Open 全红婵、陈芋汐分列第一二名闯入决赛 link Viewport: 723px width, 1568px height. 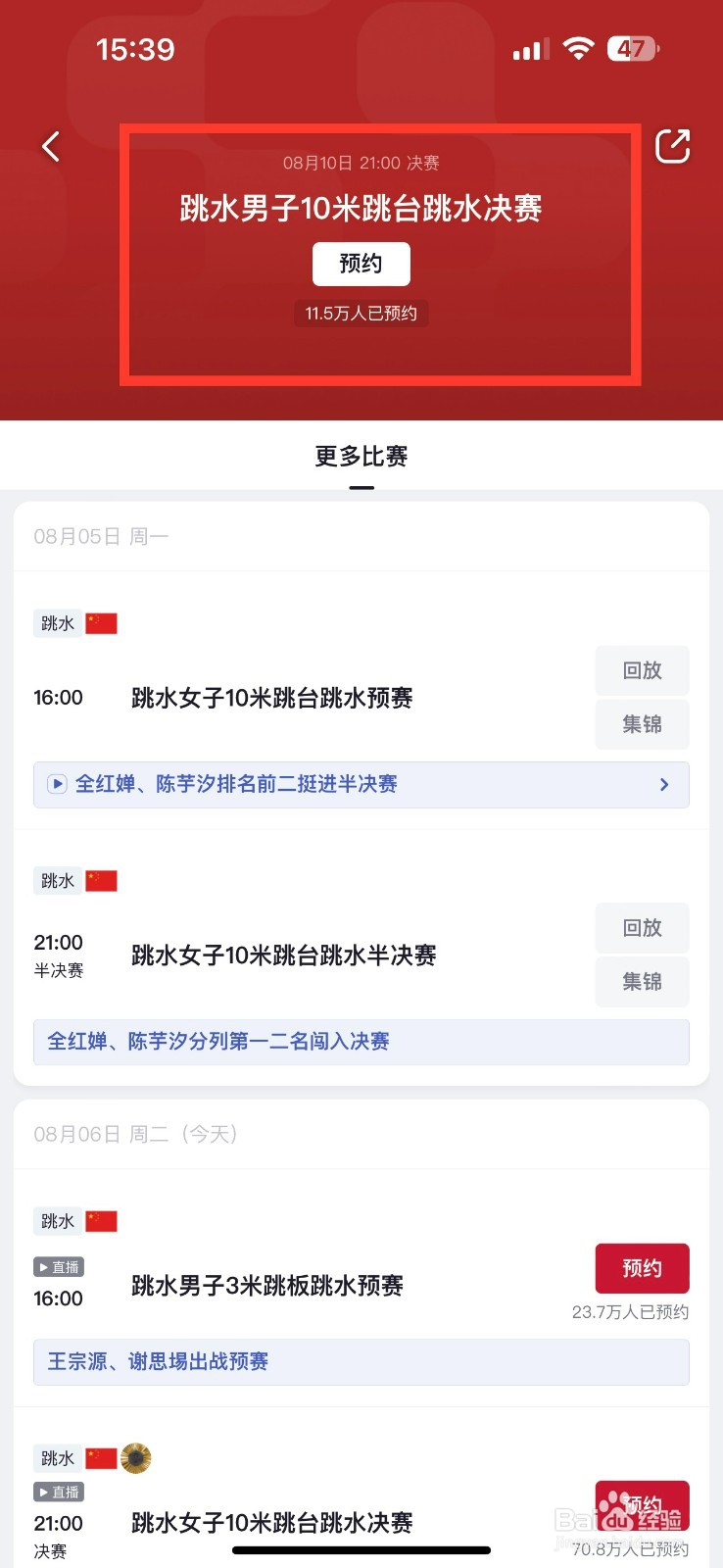pyautogui.click(x=361, y=1041)
